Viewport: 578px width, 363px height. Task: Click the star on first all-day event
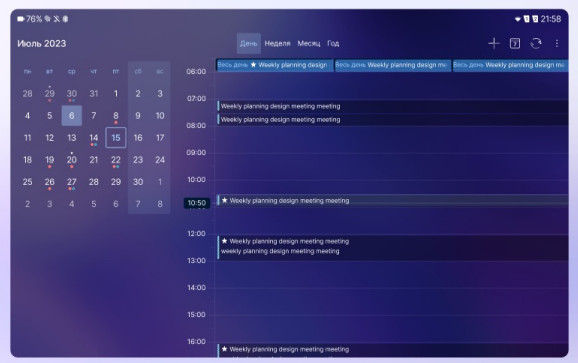tap(253, 64)
